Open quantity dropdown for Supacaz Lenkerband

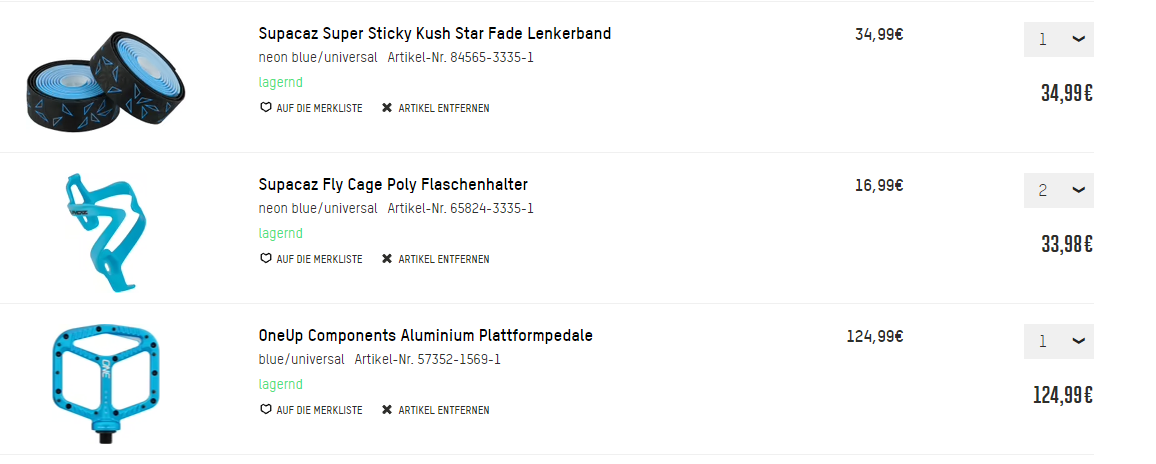[x=1058, y=40]
